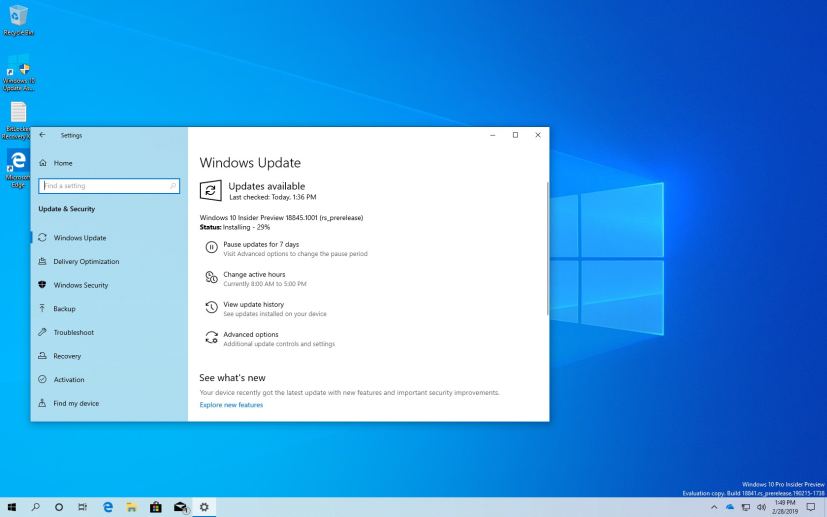Click the Settings window vertical scrollbar
The width and height of the screenshot is (827, 517).
coord(547,248)
